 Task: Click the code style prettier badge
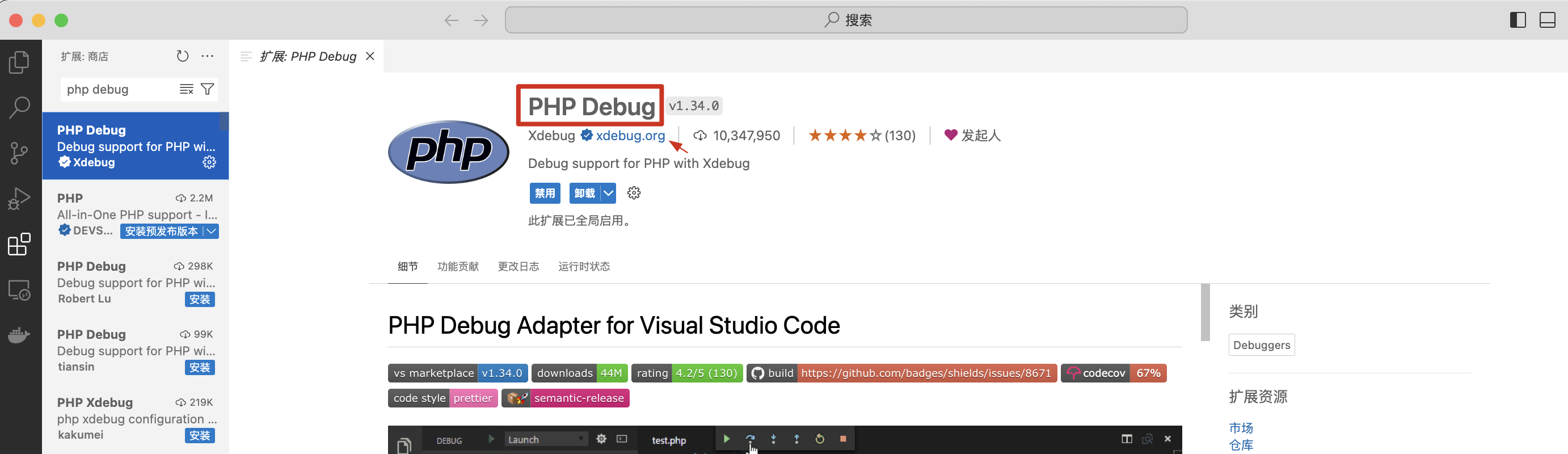click(x=442, y=398)
